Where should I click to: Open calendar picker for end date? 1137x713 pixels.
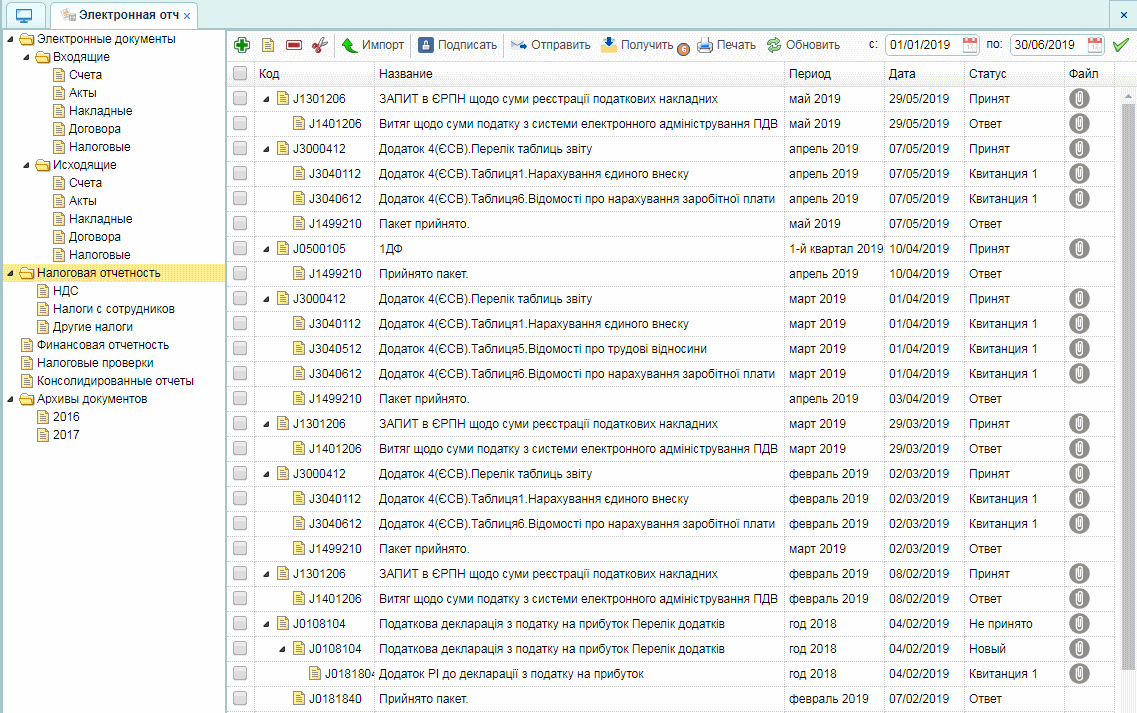point(1095,45)
